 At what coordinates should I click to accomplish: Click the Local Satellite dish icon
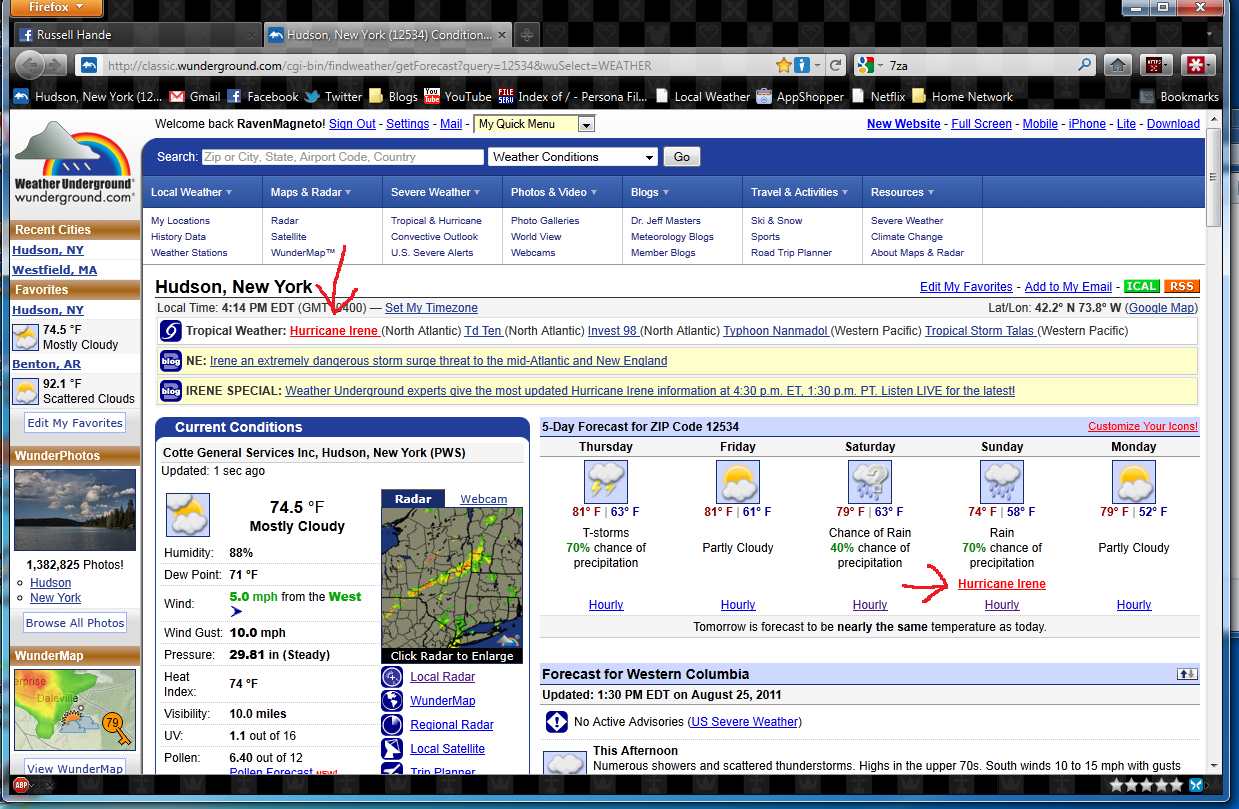(392, 749)
